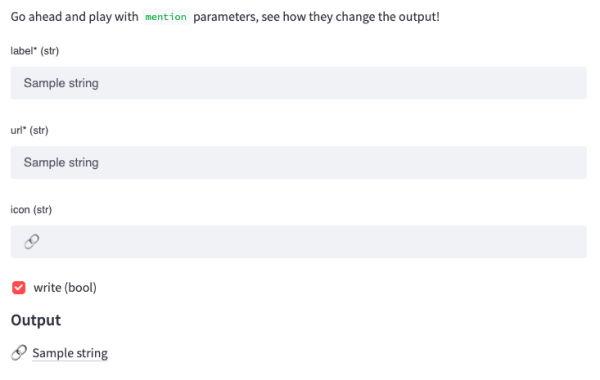Viewport: 600px width, 380px height.
Task: Click the url* (str) field caption
Action: pyautogui.click(x=29, y=130)
